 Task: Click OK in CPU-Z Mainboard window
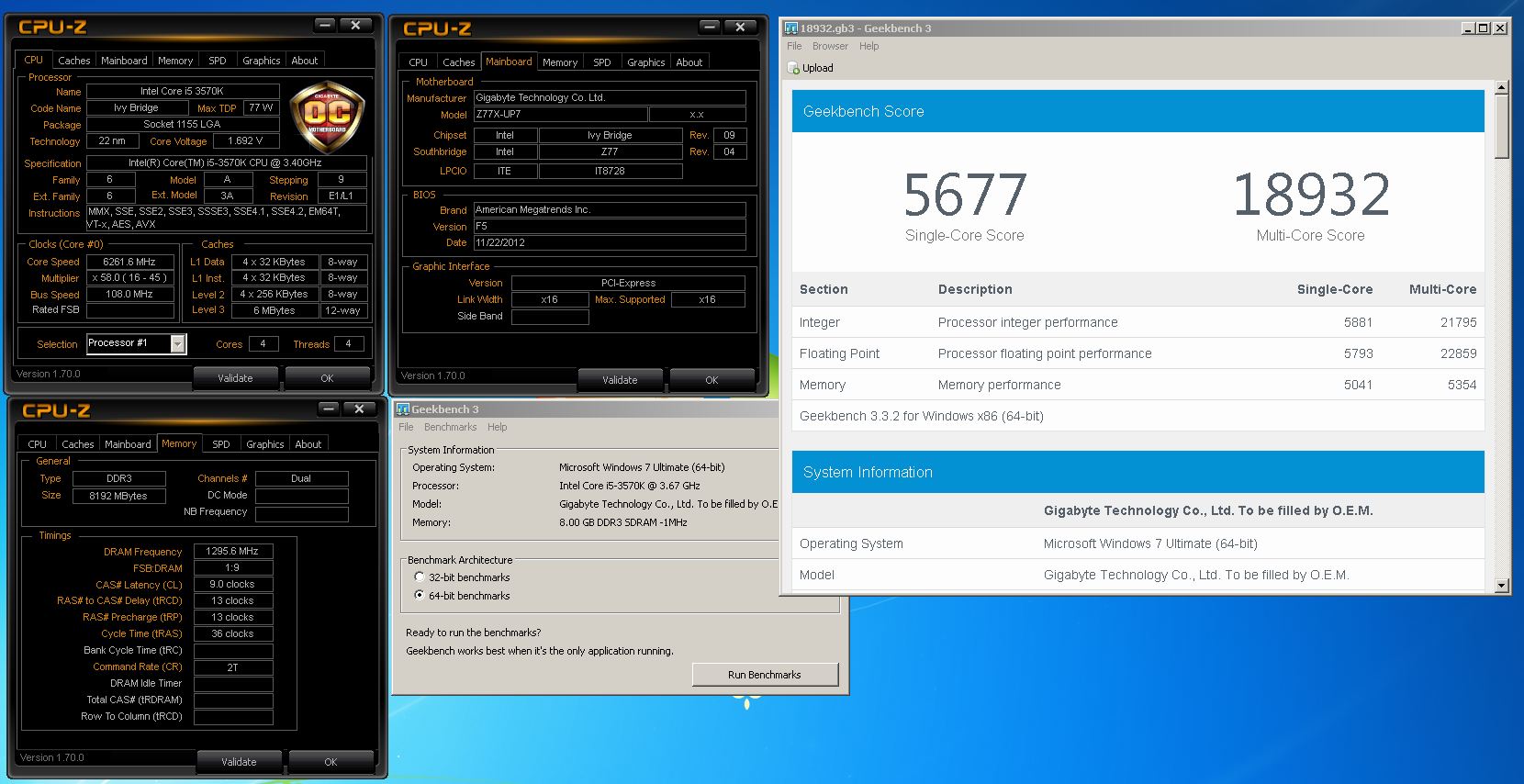click(x=712, y=380)
